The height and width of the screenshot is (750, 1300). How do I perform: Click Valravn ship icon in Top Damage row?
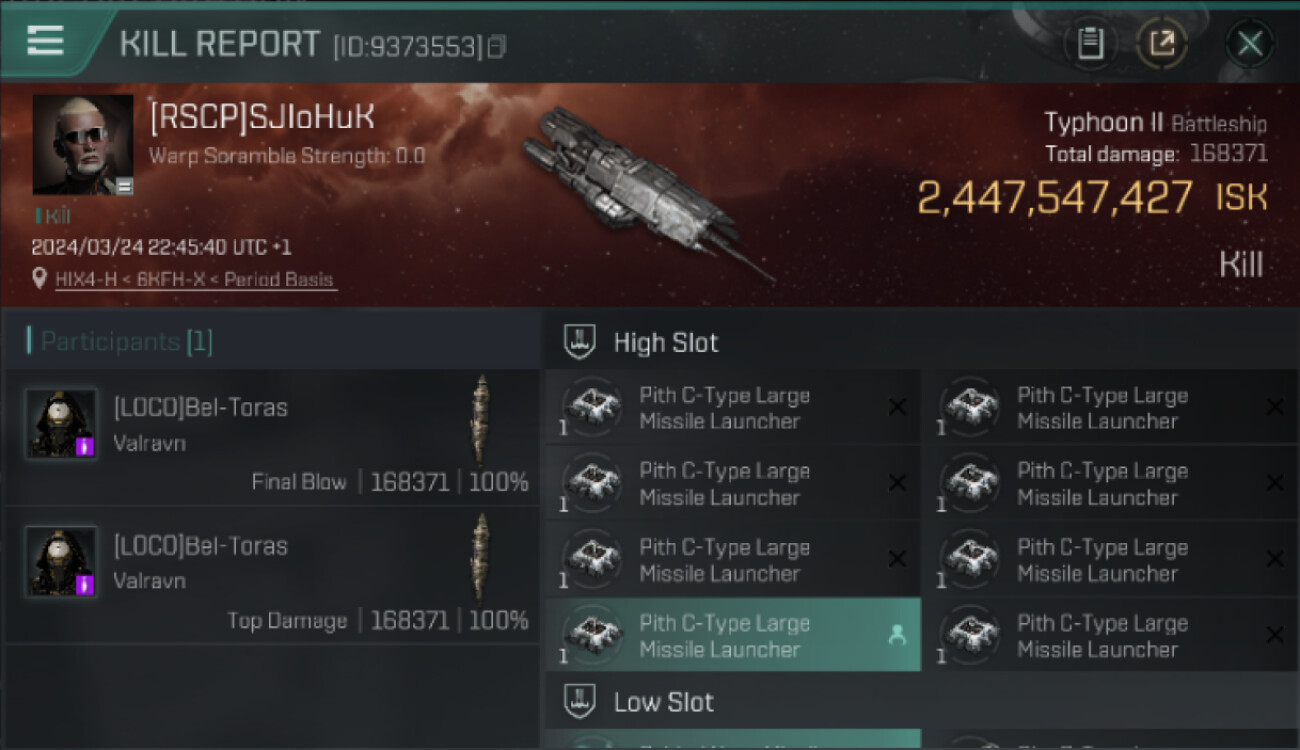tap(481, 557)
